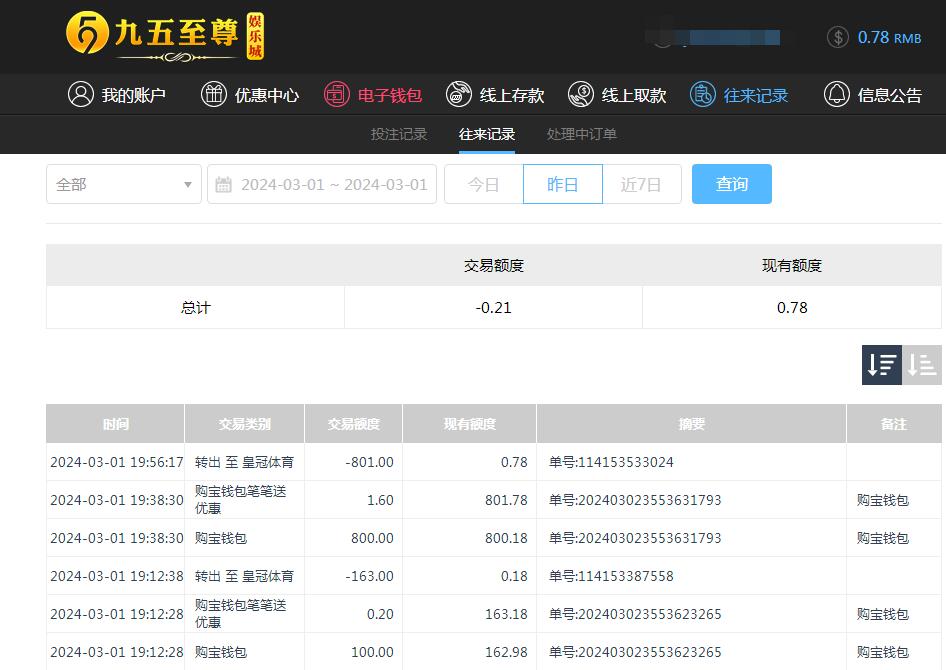Click the 线上存款 deposit icon

[459, 95]
